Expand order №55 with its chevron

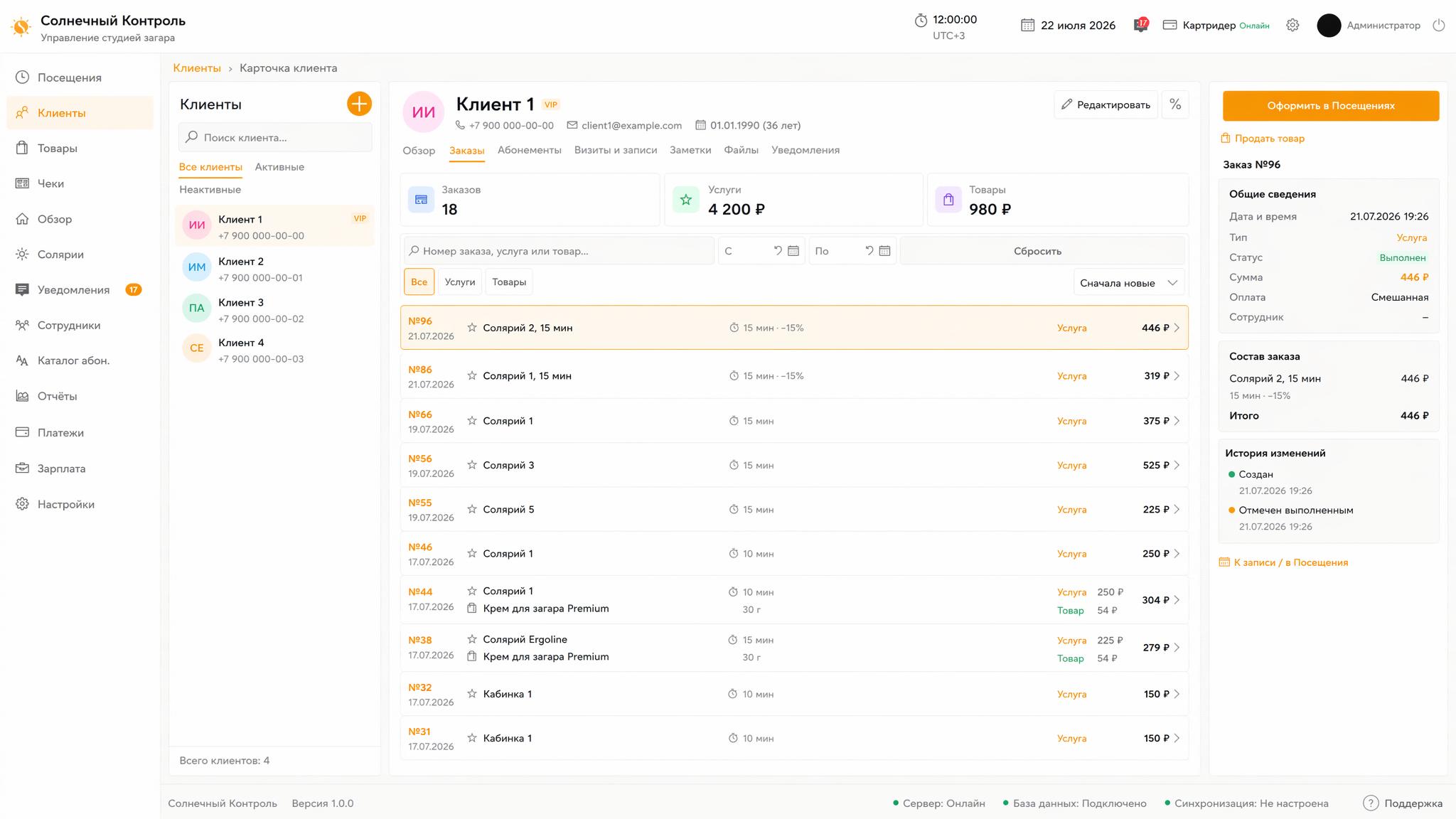pos(1177,509)
